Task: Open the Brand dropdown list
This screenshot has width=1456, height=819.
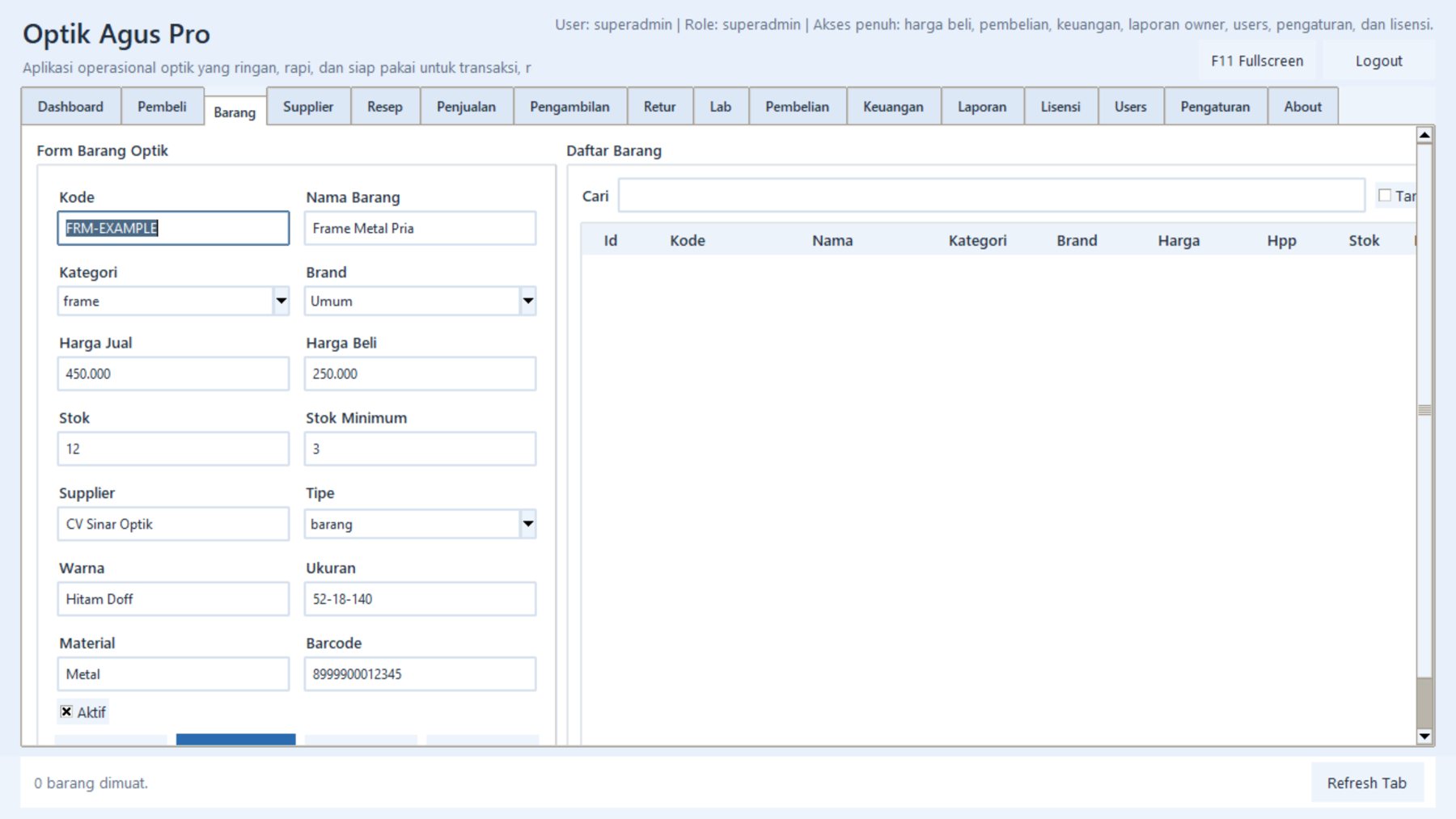Action: 527,302
